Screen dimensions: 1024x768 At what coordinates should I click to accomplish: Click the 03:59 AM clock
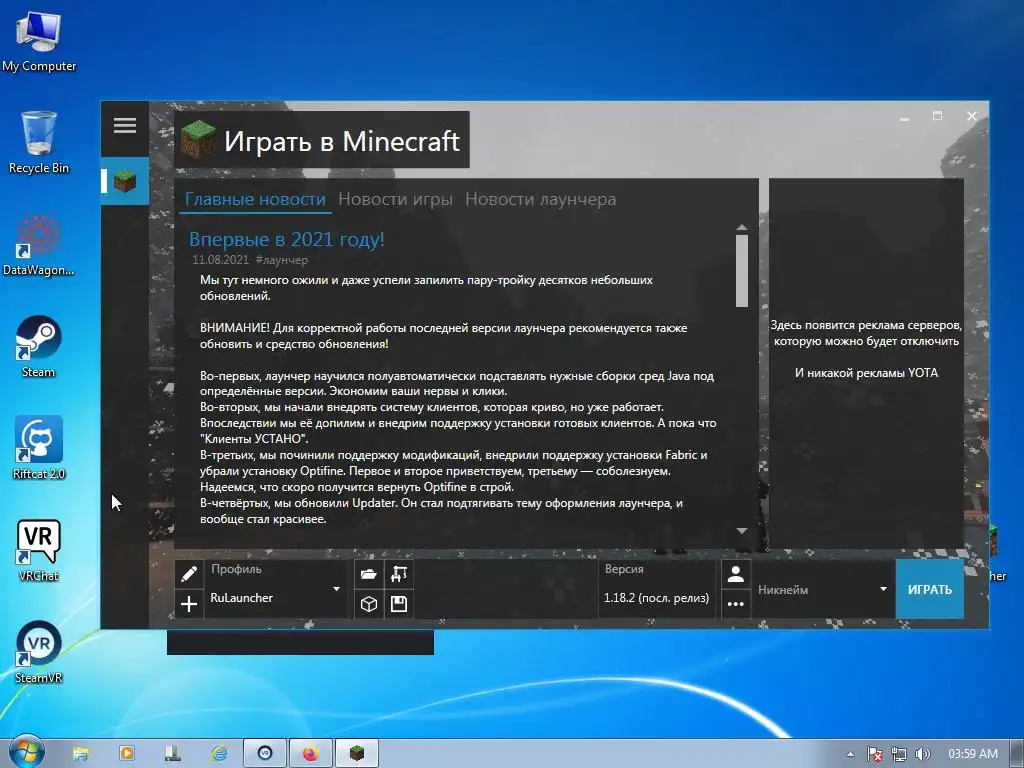click(x=973, y=754)
